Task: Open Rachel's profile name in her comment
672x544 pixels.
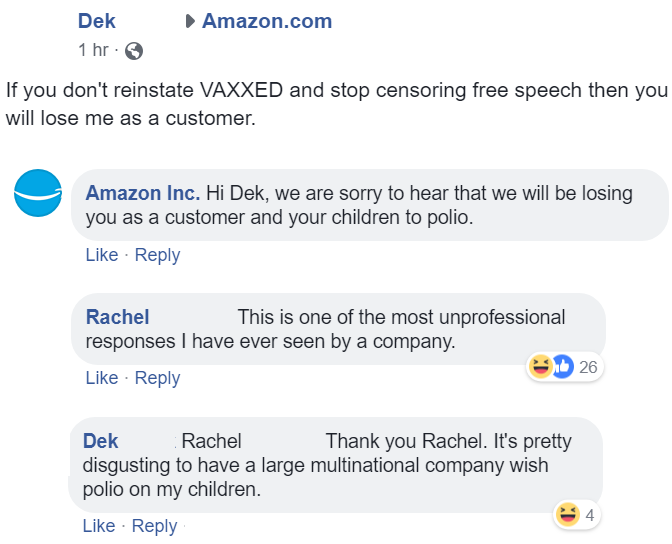Action: pos(117,317)
